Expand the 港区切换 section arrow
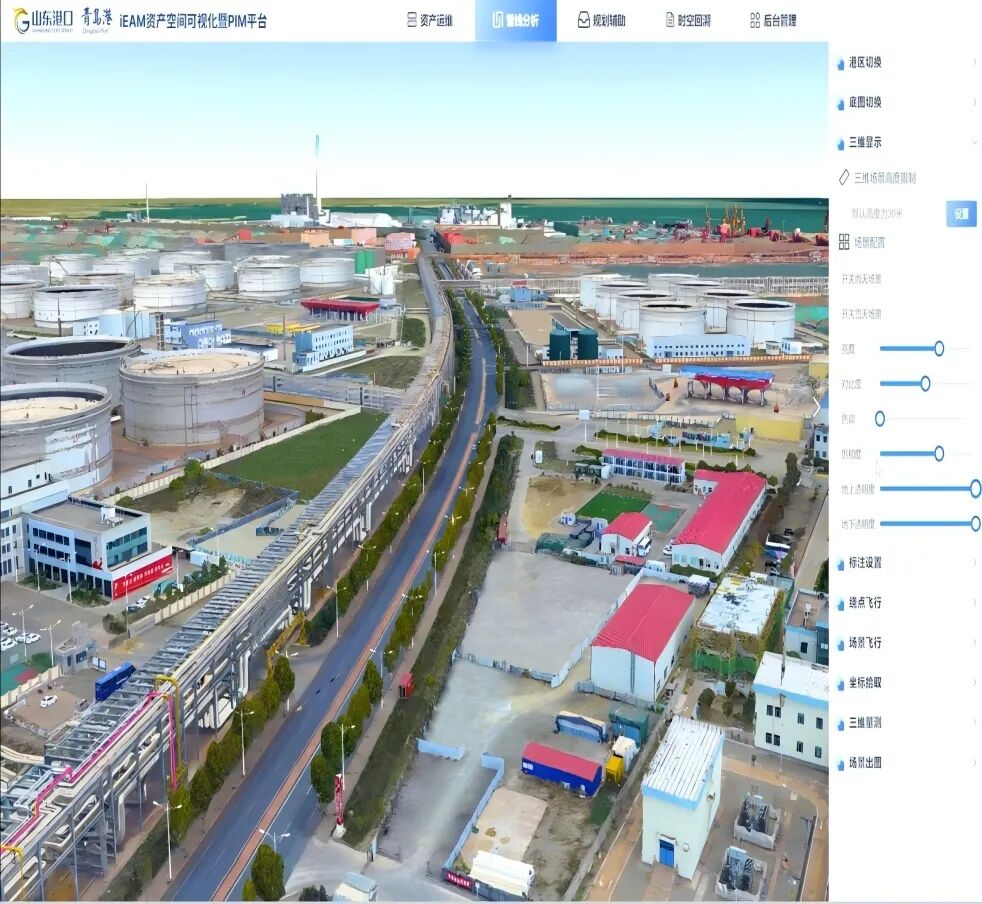Image resolution: width=982 pixels, height=904 pixels. click(x=974, y=62)
